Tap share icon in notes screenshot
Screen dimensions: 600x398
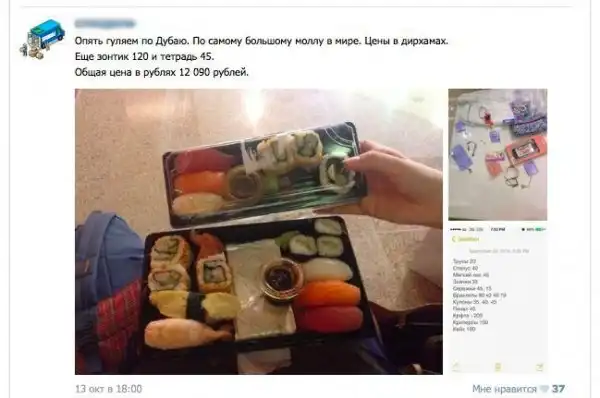point(456,367)
